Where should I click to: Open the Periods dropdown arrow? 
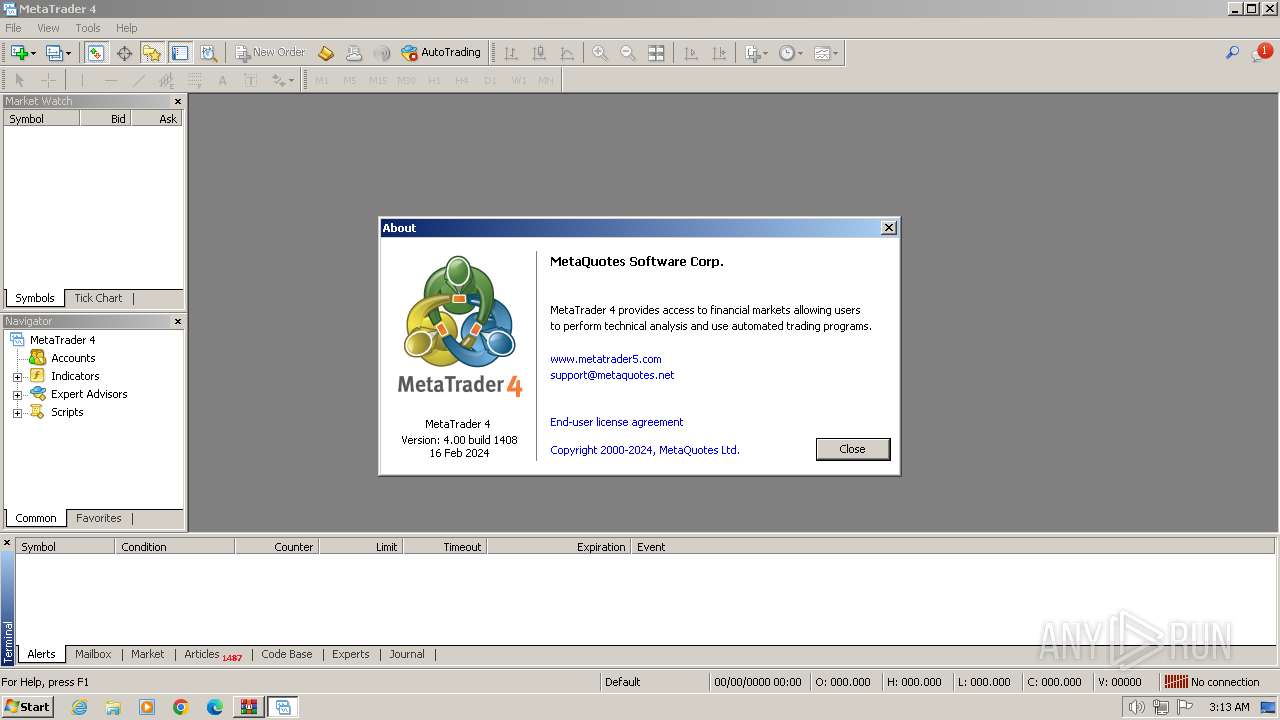pos(800,53)
